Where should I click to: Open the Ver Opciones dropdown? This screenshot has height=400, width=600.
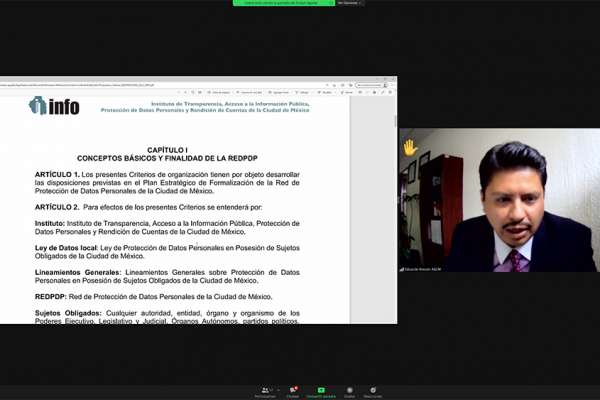[350, 3]
